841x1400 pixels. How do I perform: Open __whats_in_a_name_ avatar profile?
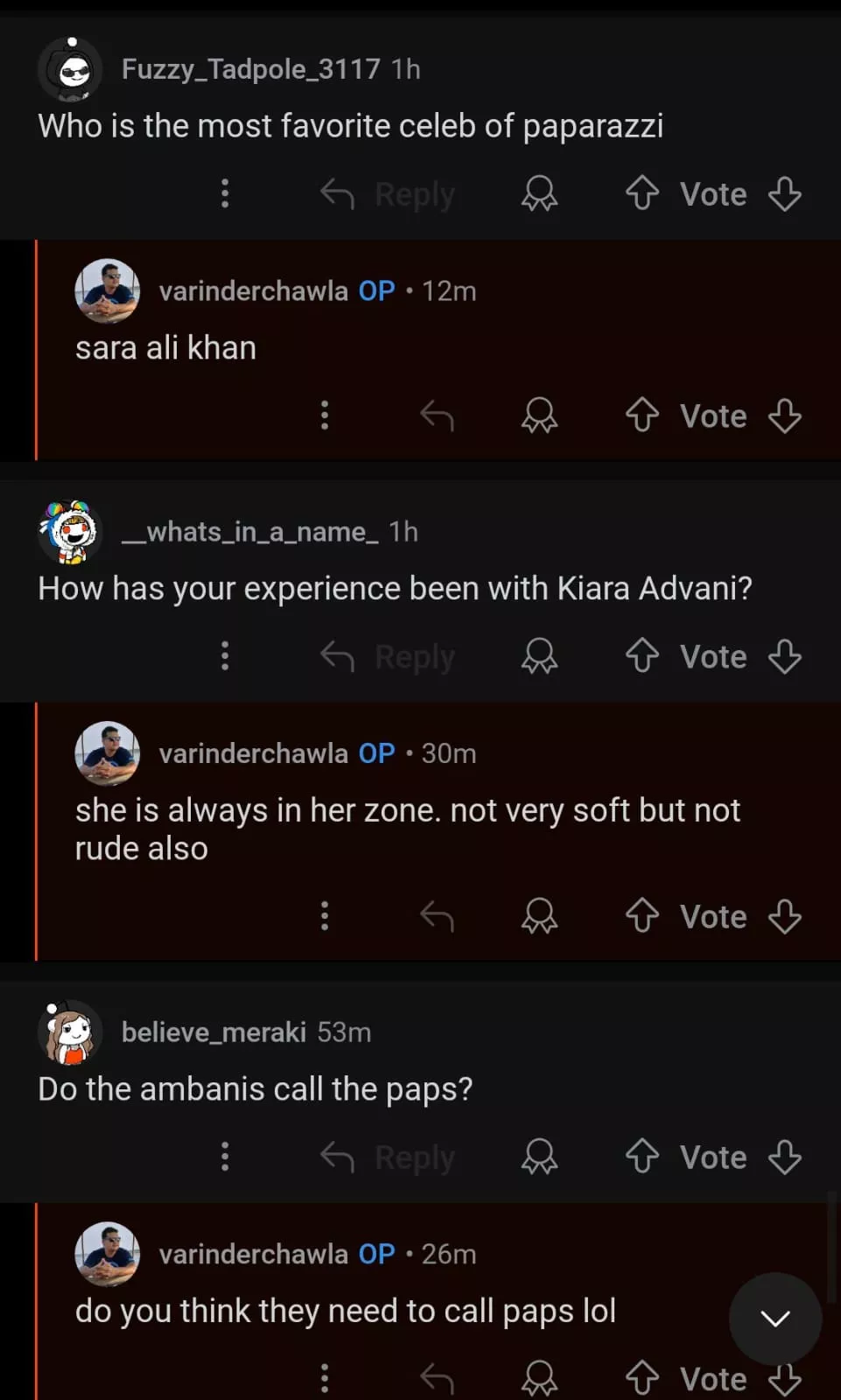tap(70, 532)
